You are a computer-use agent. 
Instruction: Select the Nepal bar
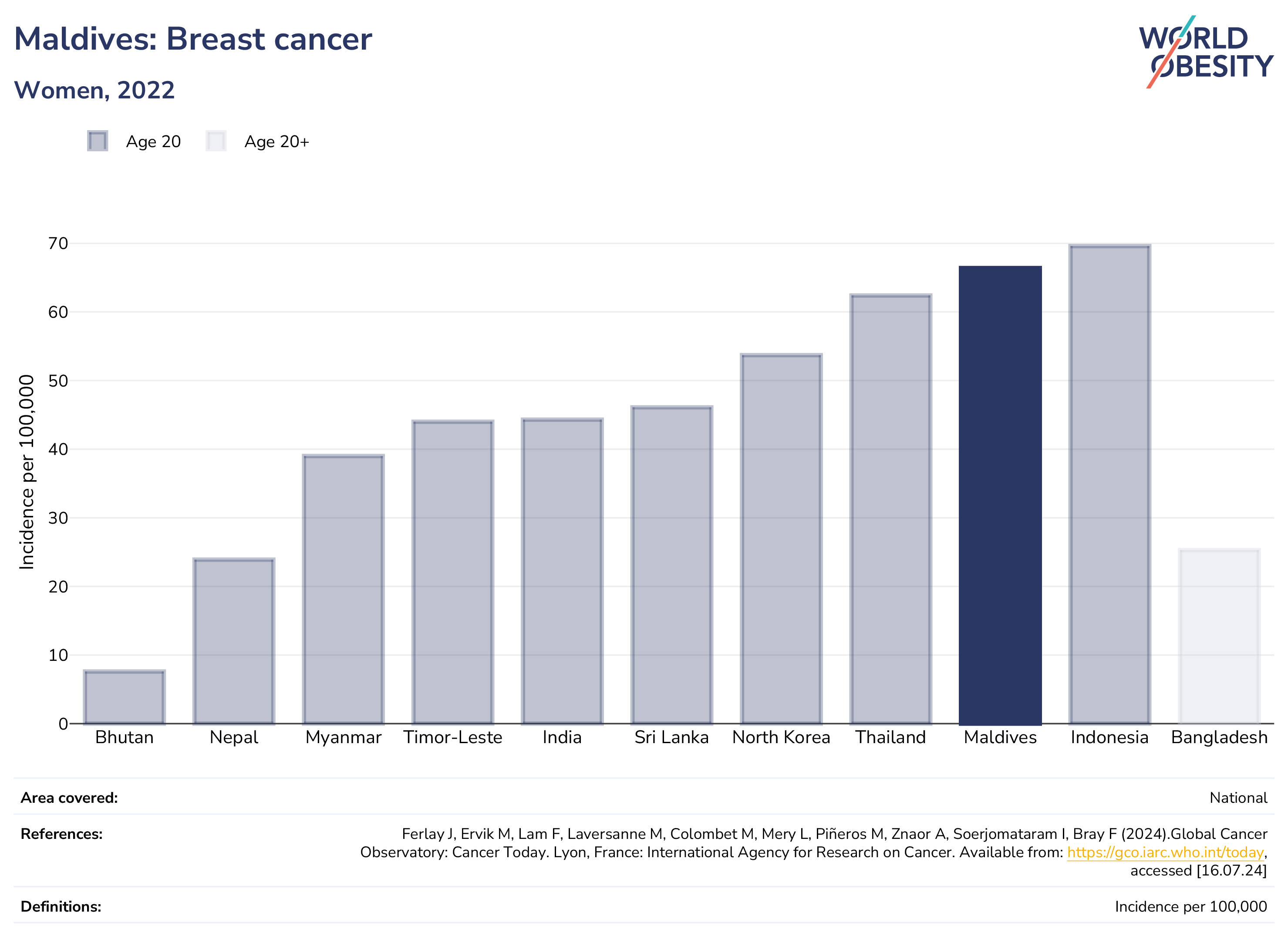(234, 641)
